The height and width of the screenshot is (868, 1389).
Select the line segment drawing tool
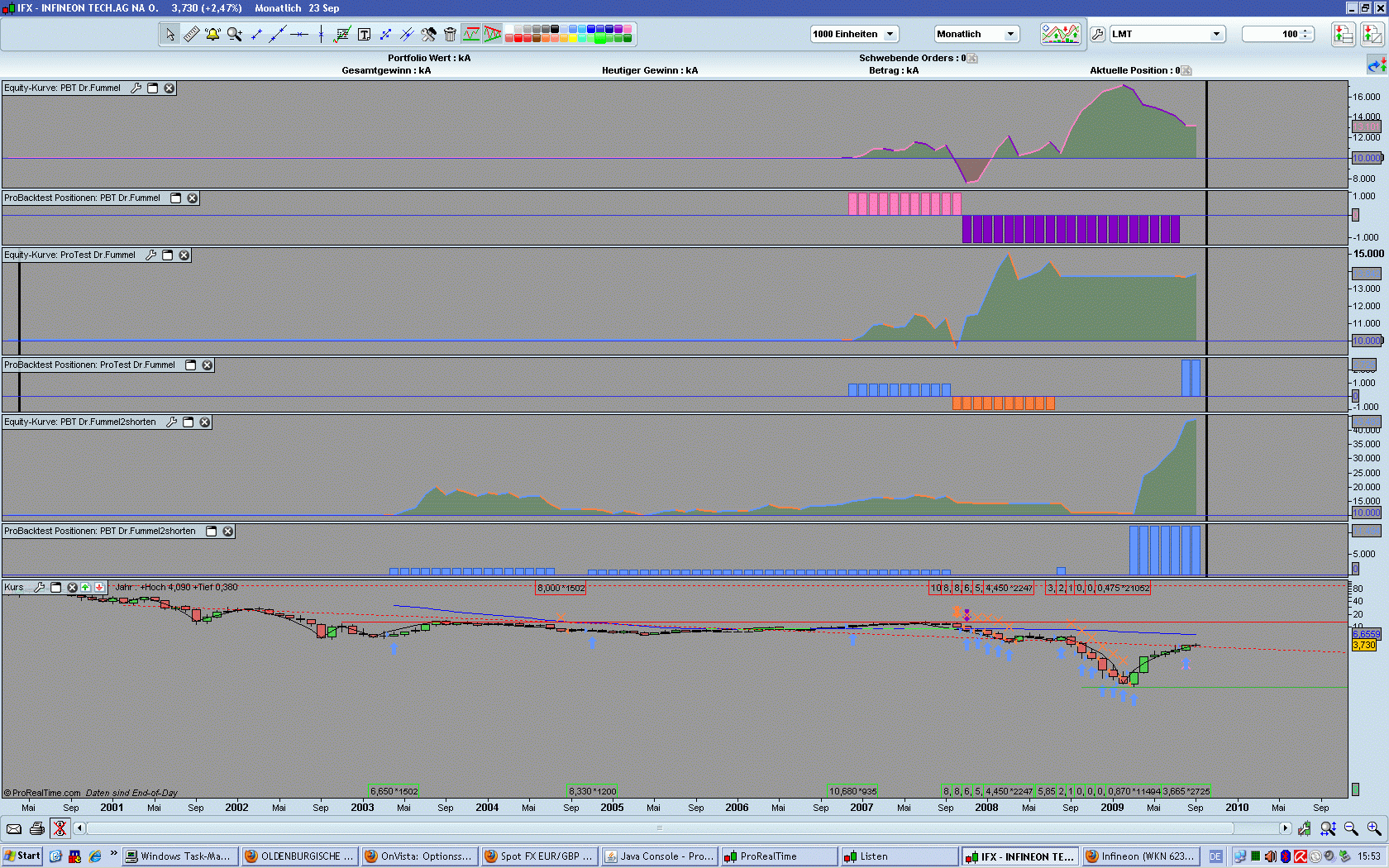(x=256, y=34)
